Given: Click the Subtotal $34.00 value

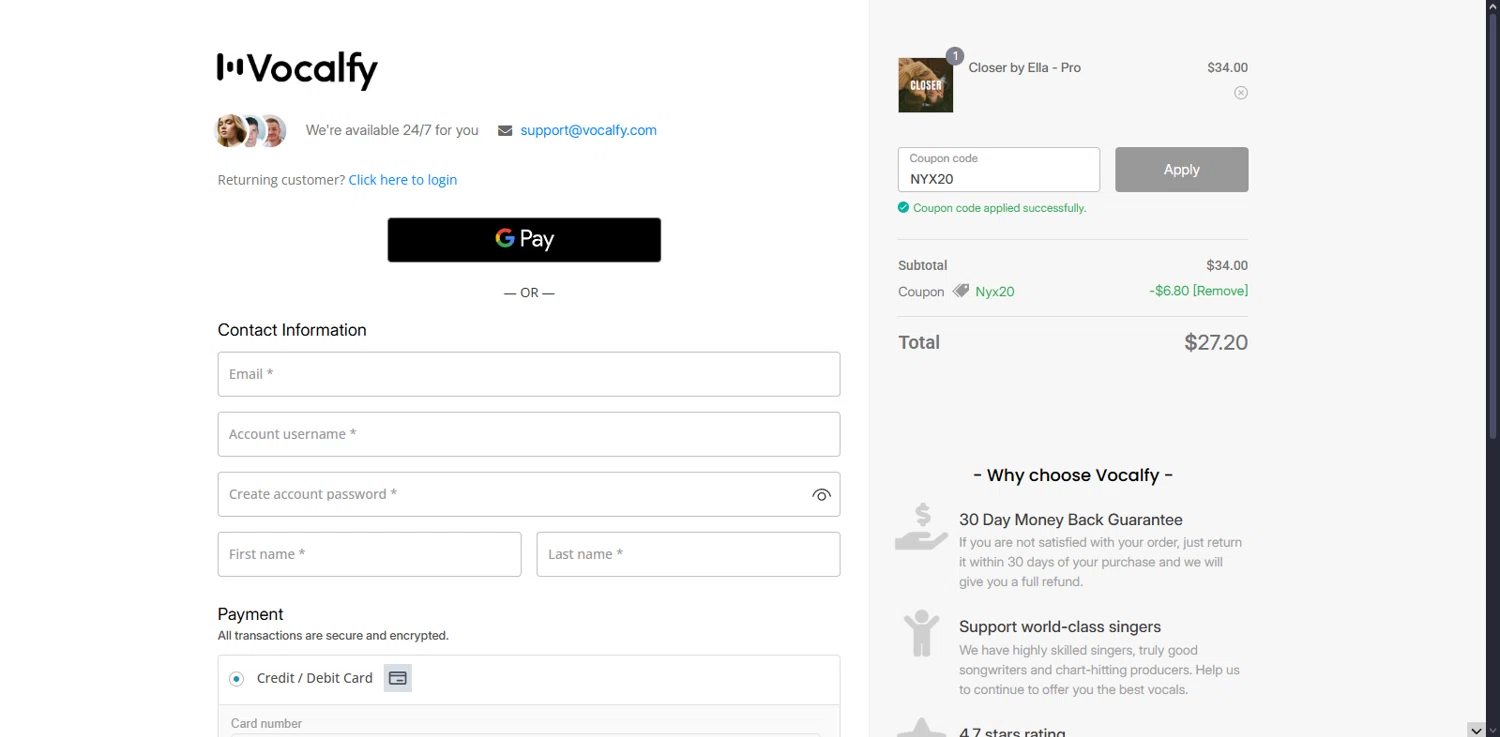Looking at the screenshot, I should [x=1227, y=266].
